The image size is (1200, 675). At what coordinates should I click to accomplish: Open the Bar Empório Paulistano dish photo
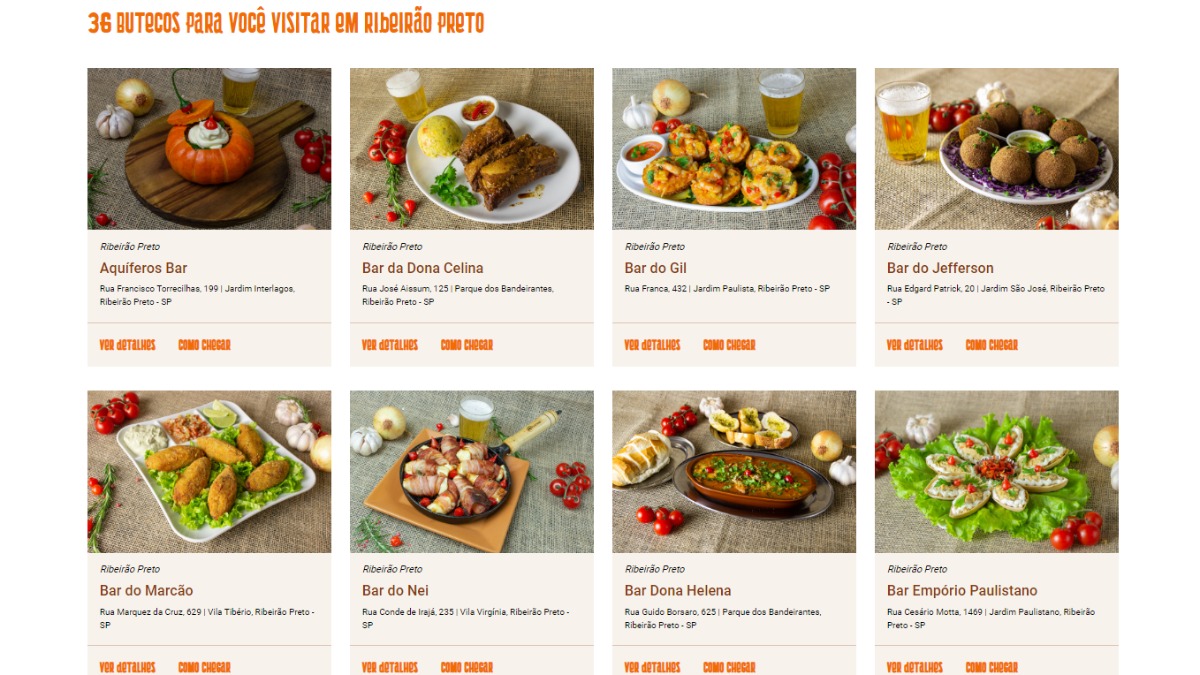[997, 472]
